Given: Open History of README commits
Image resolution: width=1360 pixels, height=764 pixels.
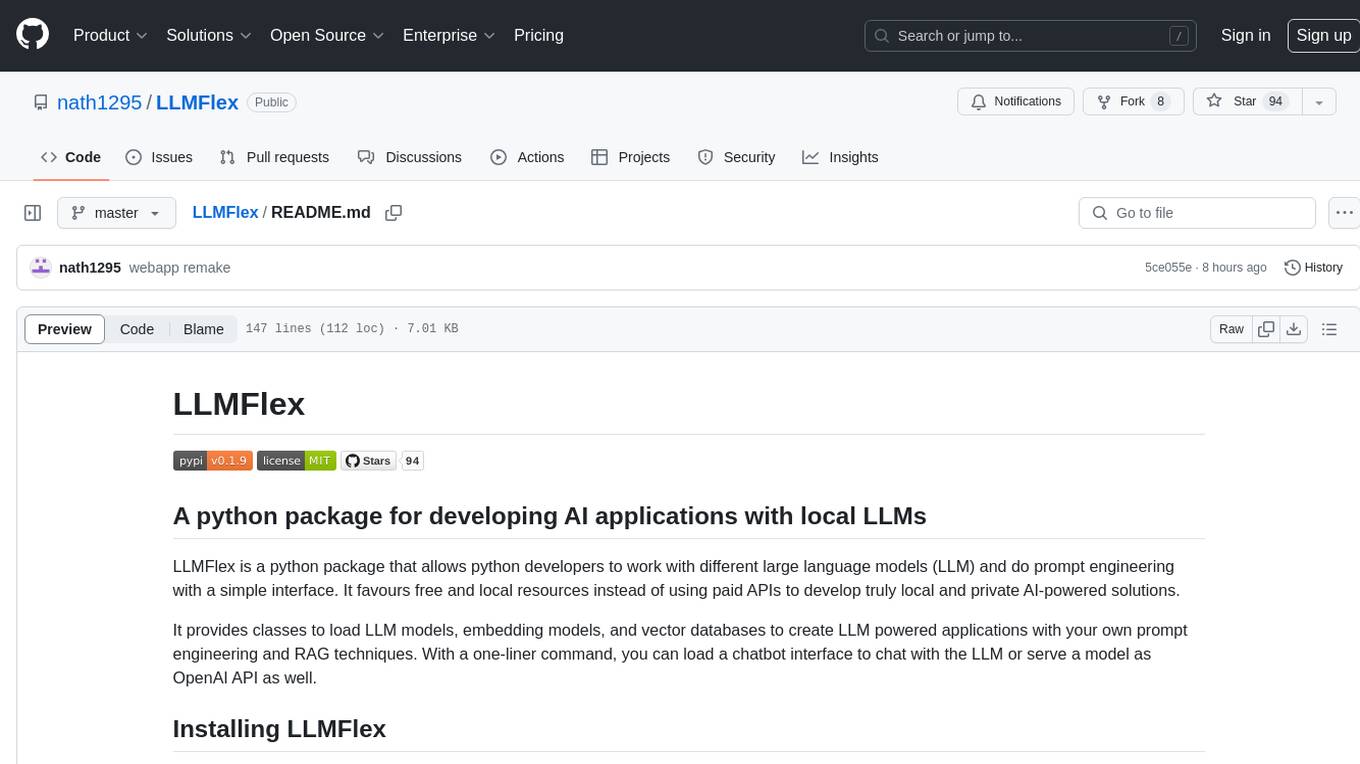Looking at the screenshot, I should (x=1313, y=268).
